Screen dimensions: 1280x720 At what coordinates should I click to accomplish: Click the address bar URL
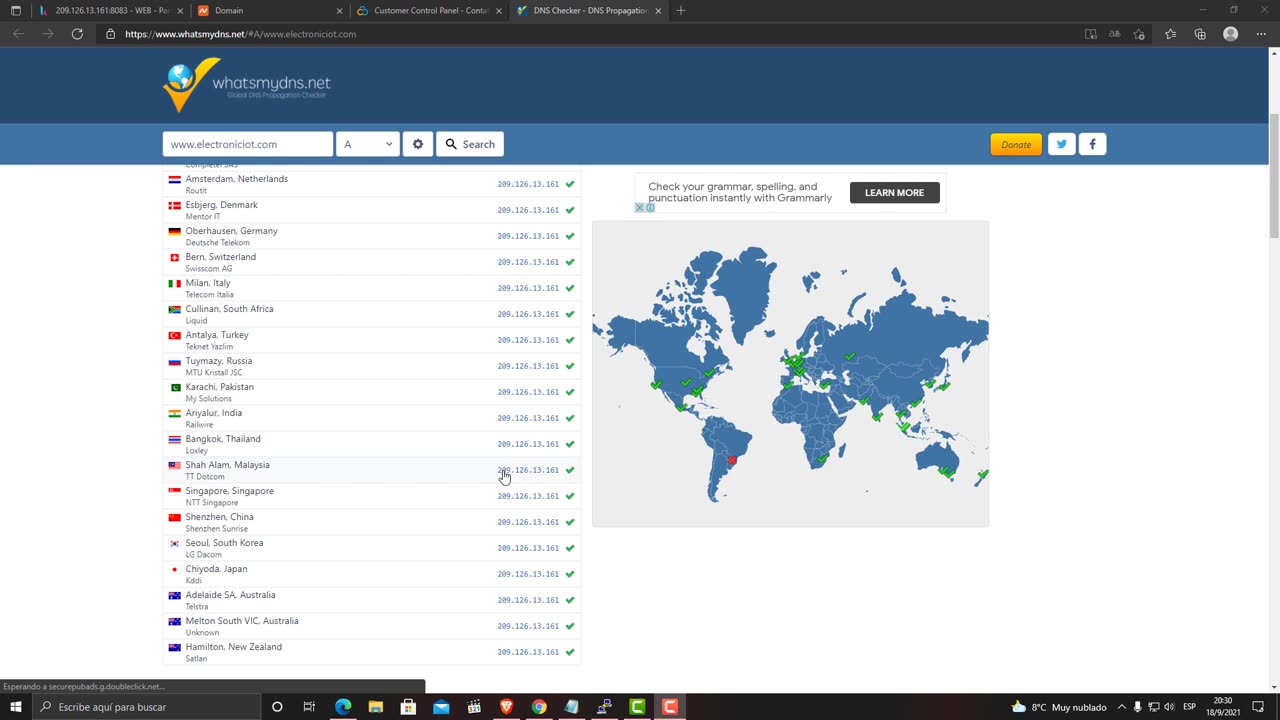tap(240, 34)
